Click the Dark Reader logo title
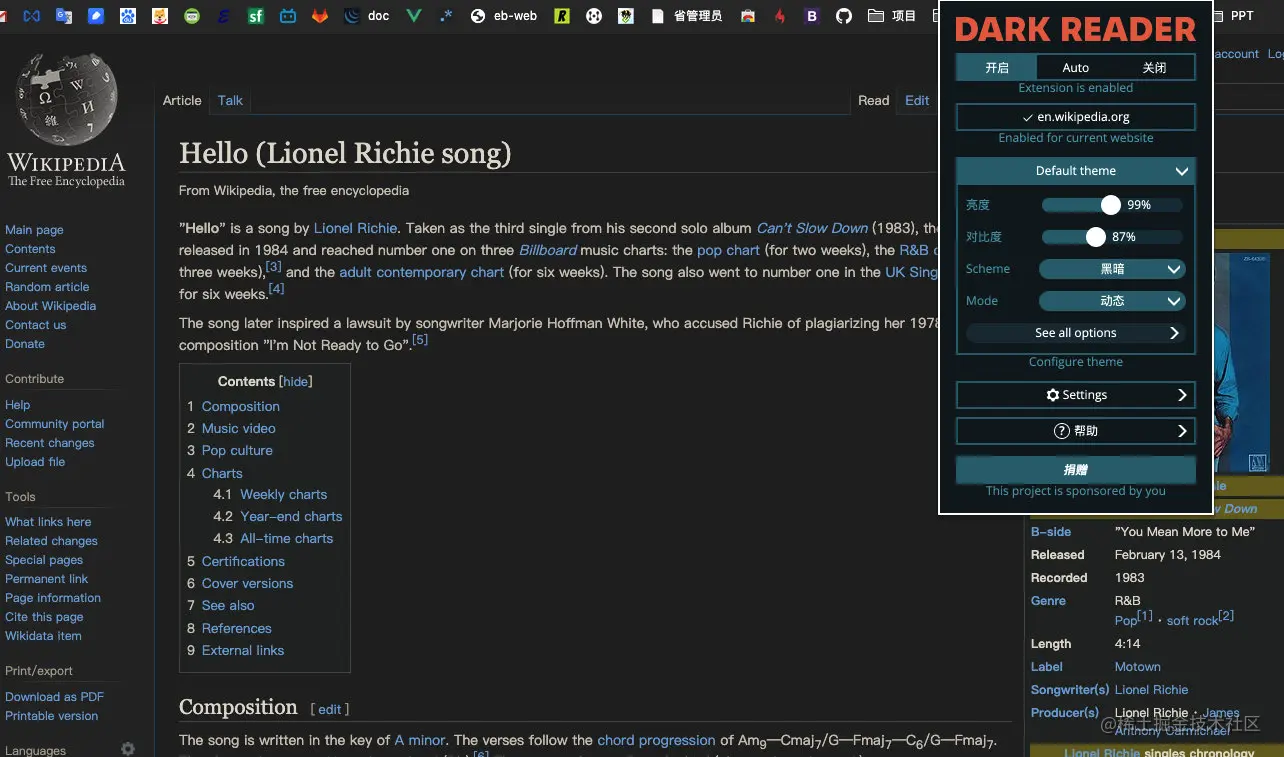Image resolution: width=1284 pixels, height=757 pixels. [1076, 29]
